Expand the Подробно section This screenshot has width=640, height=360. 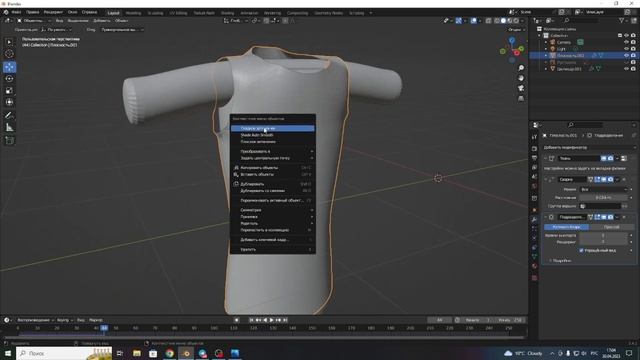point(562,260)
